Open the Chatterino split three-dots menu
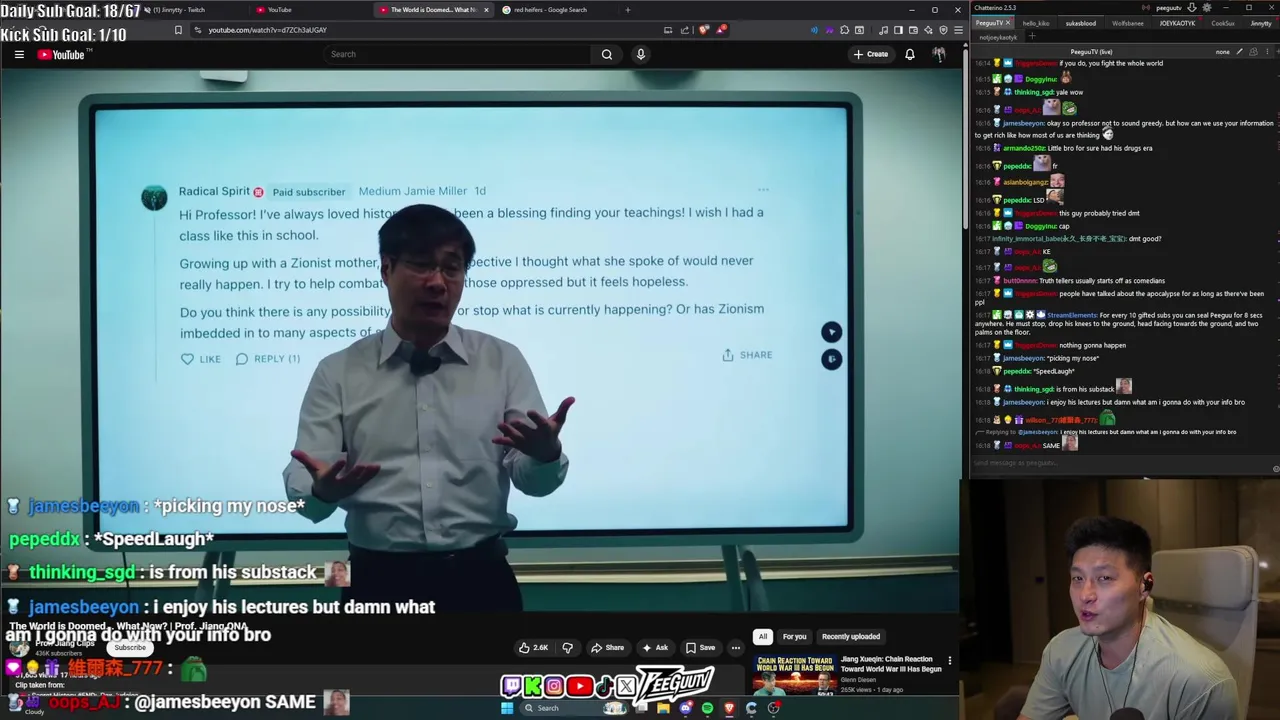The image size is (1280, 720). click(1267, 52)
